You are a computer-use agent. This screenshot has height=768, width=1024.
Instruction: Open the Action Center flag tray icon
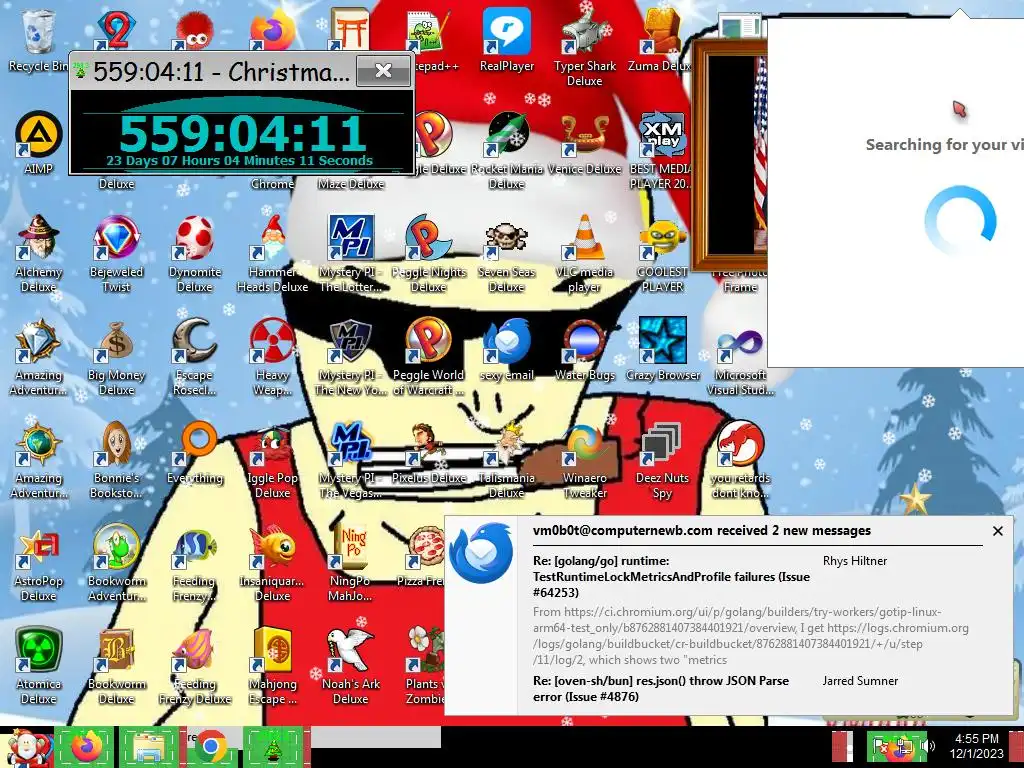tap(880, 746)
